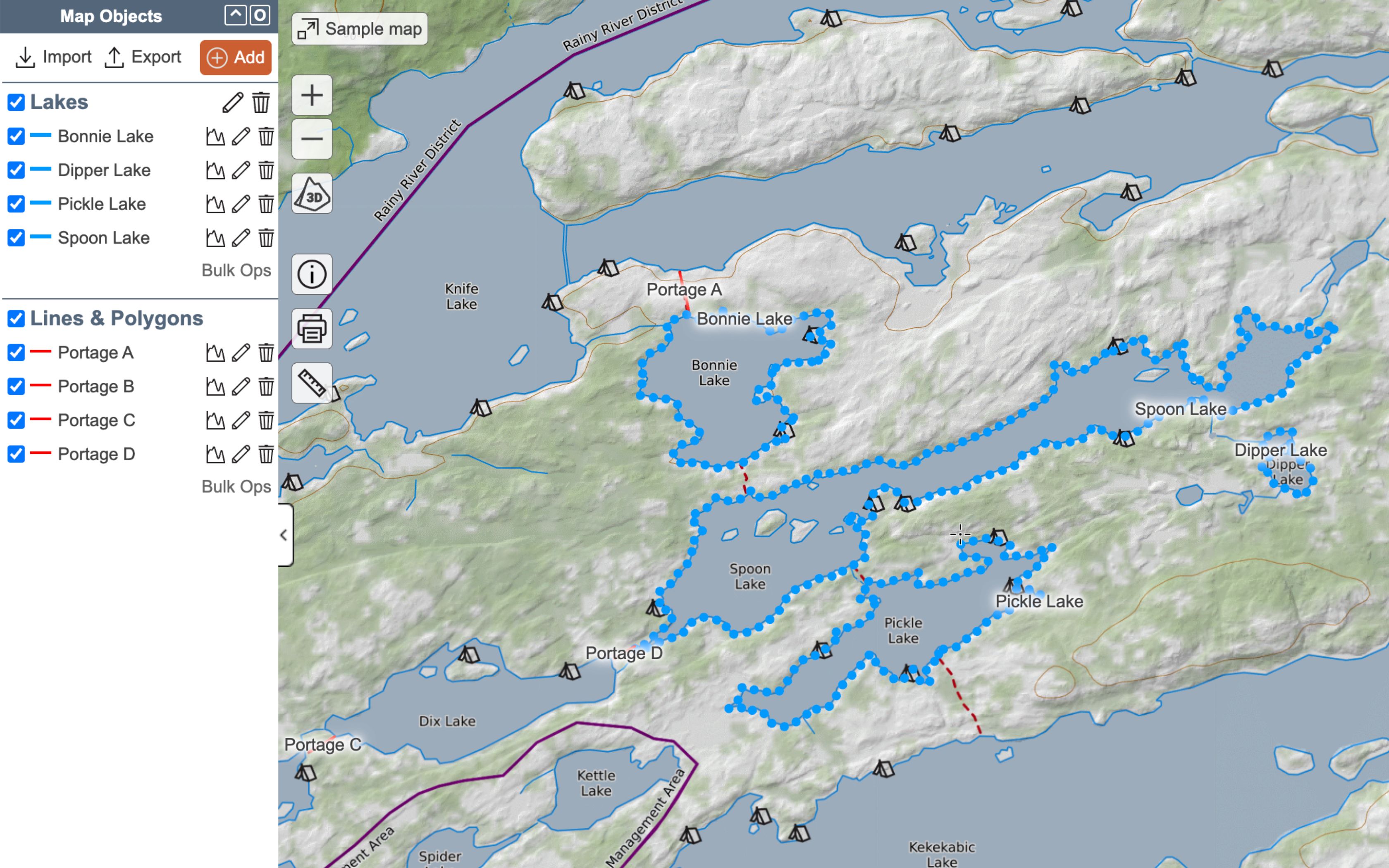Delete Portage D using trash icon
The height and width of the screenshot is (868, 1389).
(266, 455)
